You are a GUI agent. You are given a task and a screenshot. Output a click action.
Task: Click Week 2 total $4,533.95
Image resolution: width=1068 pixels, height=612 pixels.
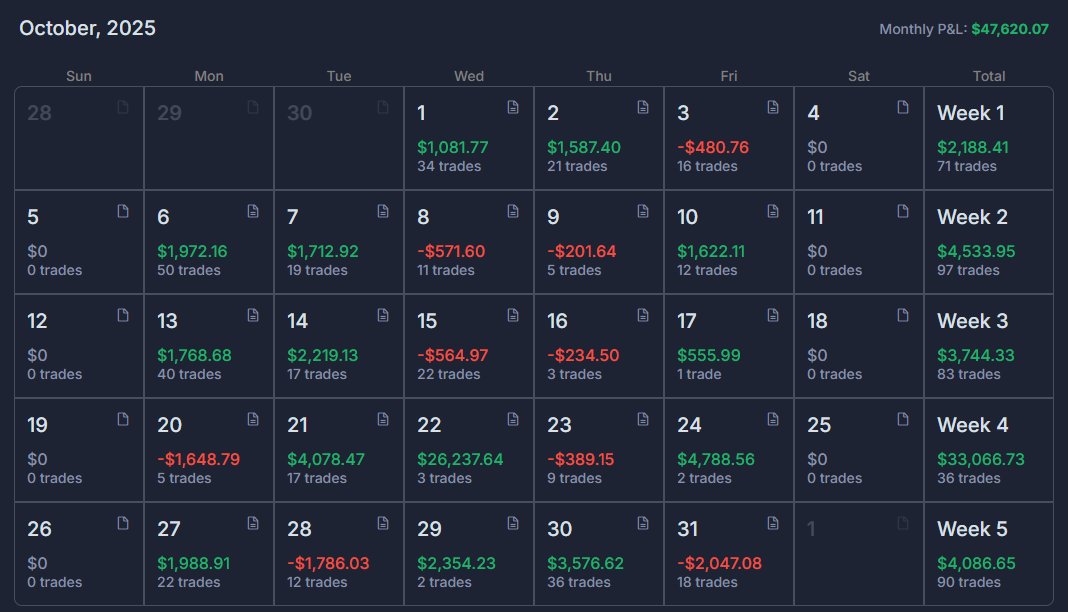point(976,251)
